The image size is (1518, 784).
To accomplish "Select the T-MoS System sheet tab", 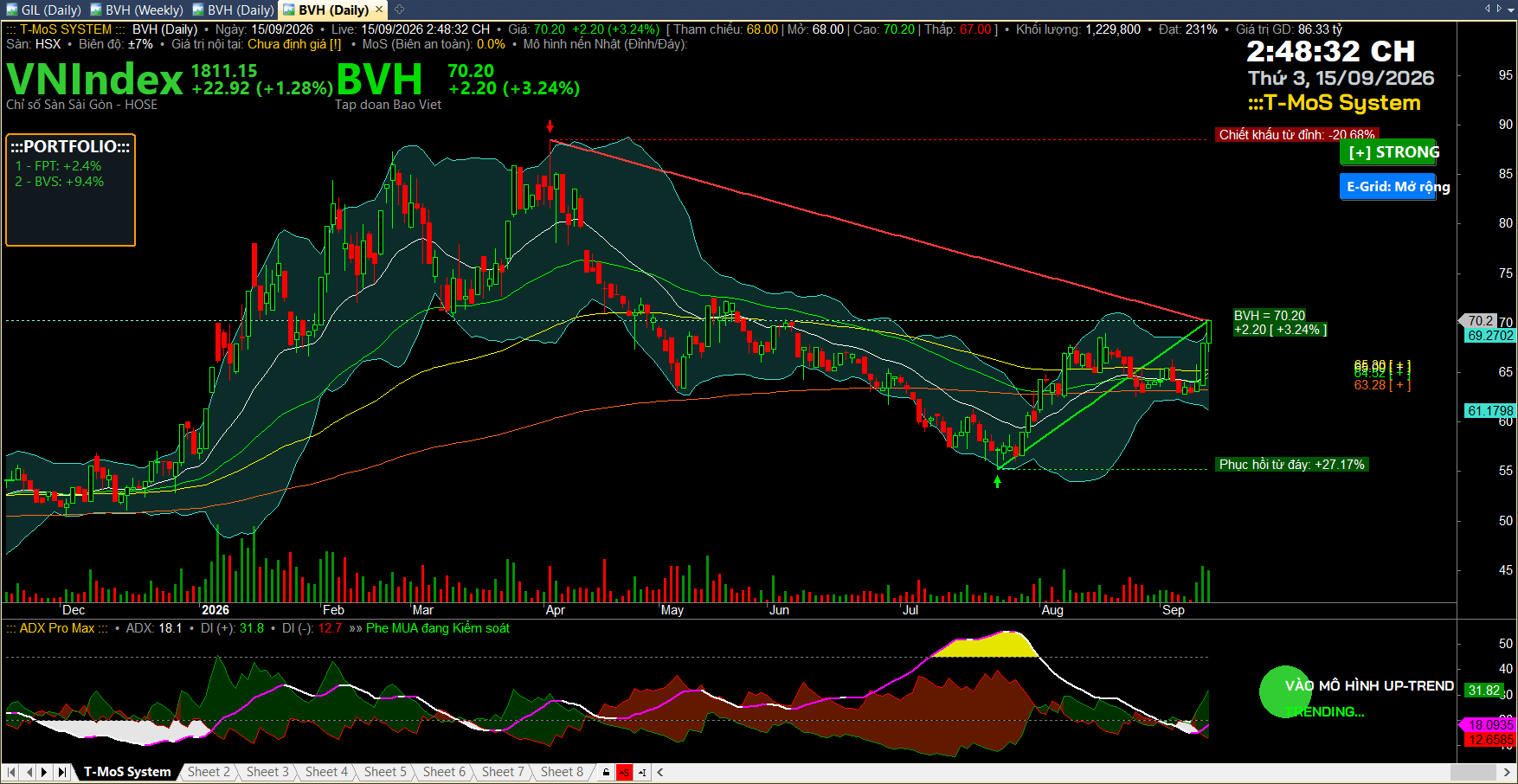I will click(127, 772).
